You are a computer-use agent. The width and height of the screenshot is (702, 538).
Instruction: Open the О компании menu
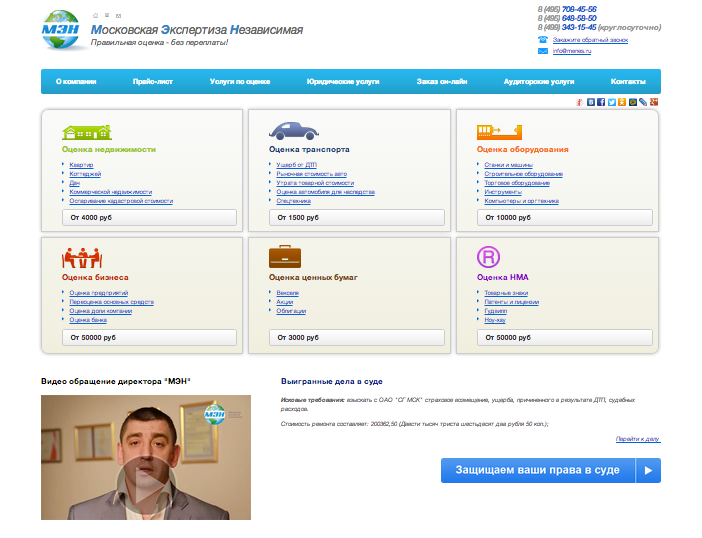[x=76, y=81]
